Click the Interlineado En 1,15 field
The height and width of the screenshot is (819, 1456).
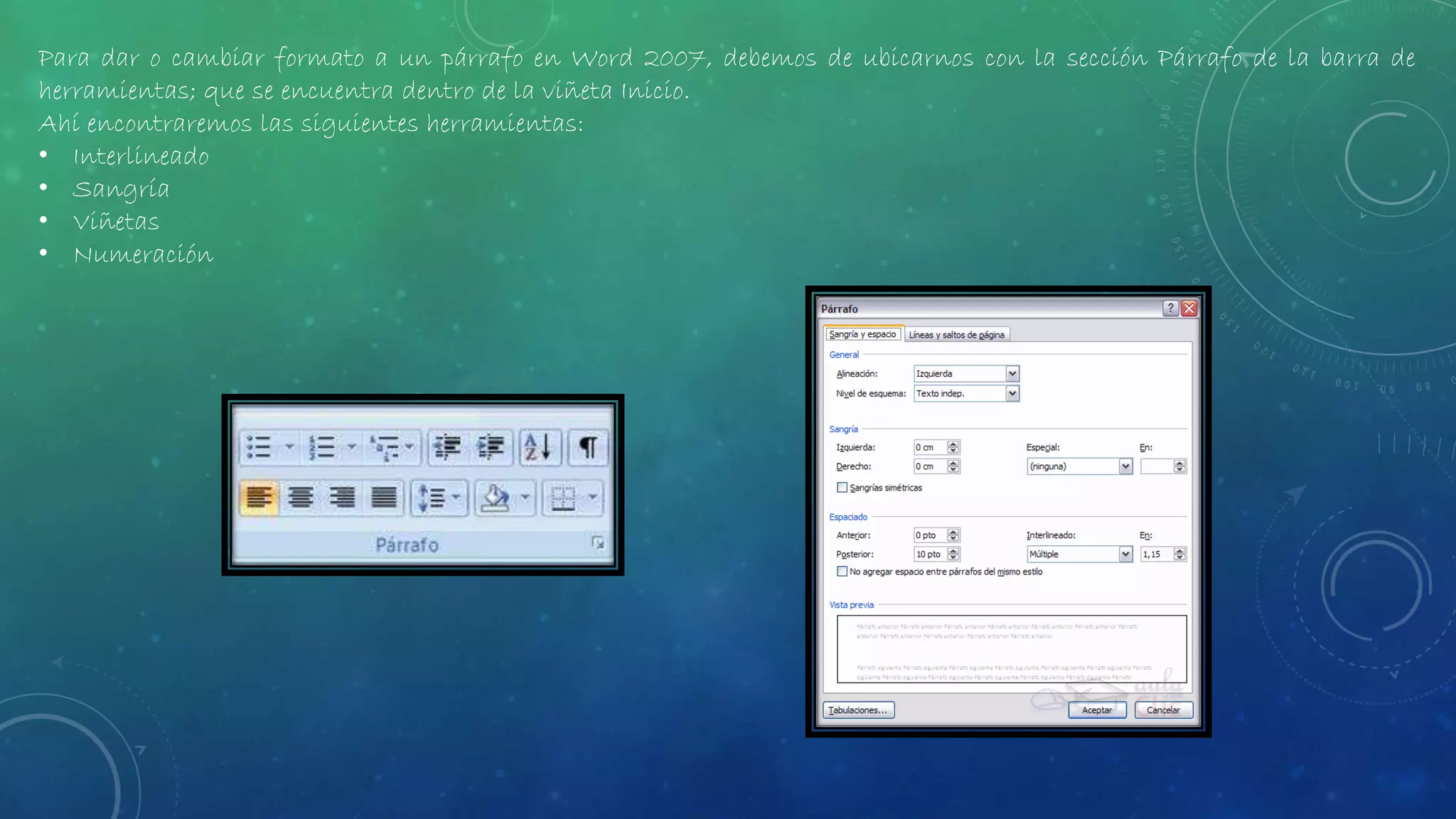click(1157, 554)
